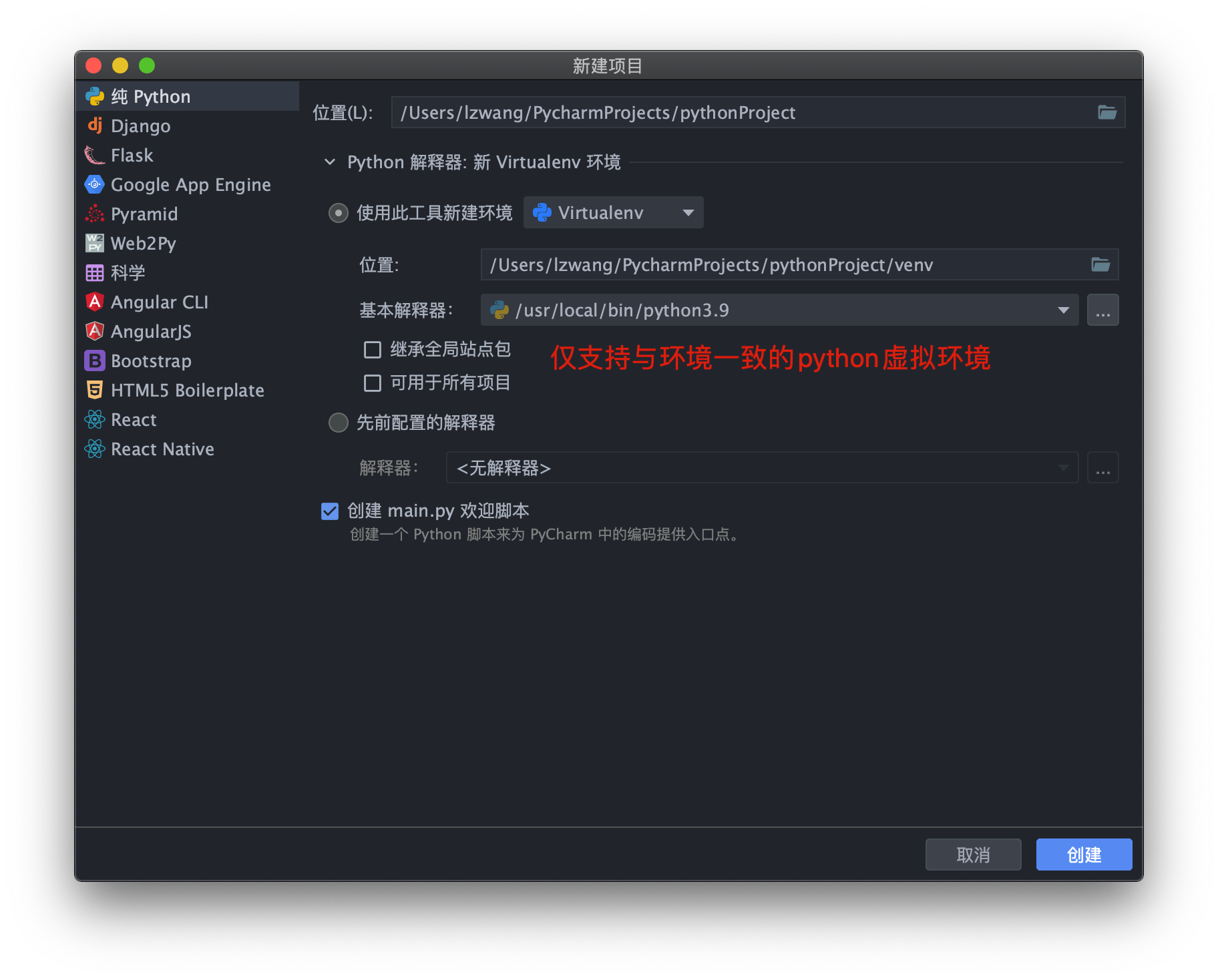Click the React Native icon
The height and width of the screenshot is (980, 1218).
(x=95, y=449)
